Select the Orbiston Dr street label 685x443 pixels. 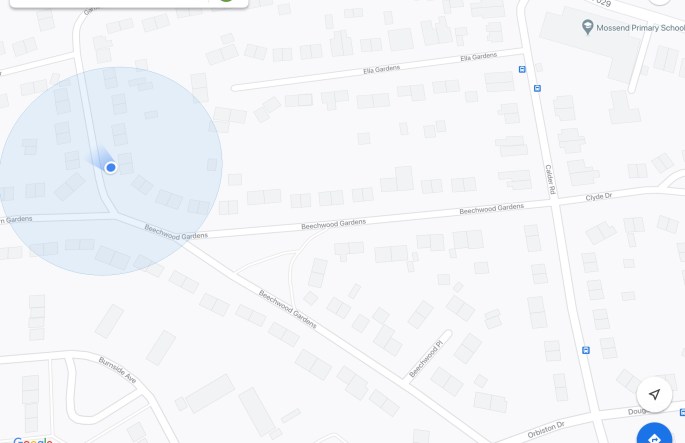tap(546, 429)
